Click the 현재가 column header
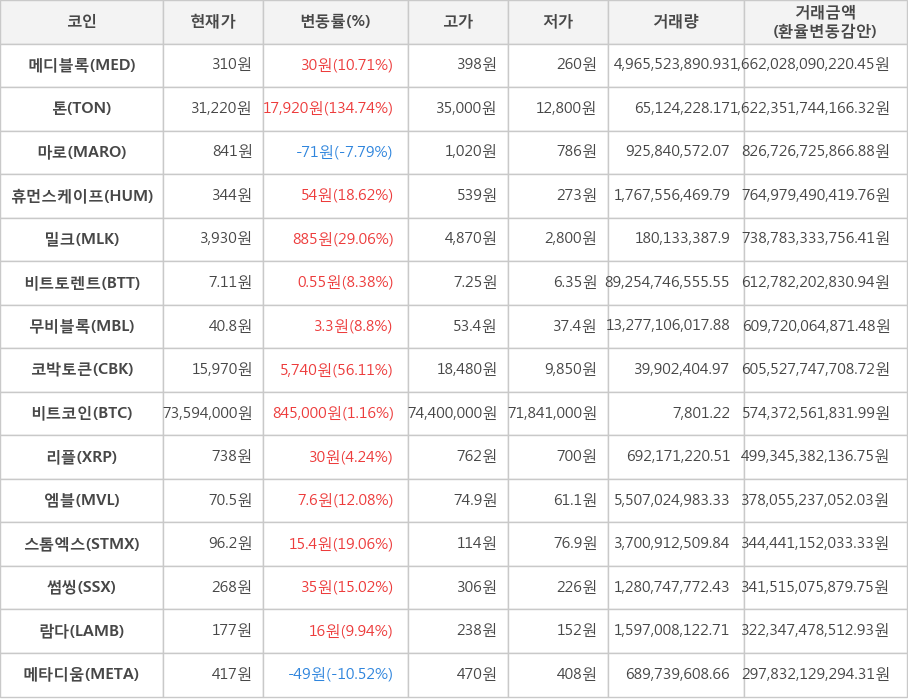Viewport: 908px width, 700px height. (213, 22)
